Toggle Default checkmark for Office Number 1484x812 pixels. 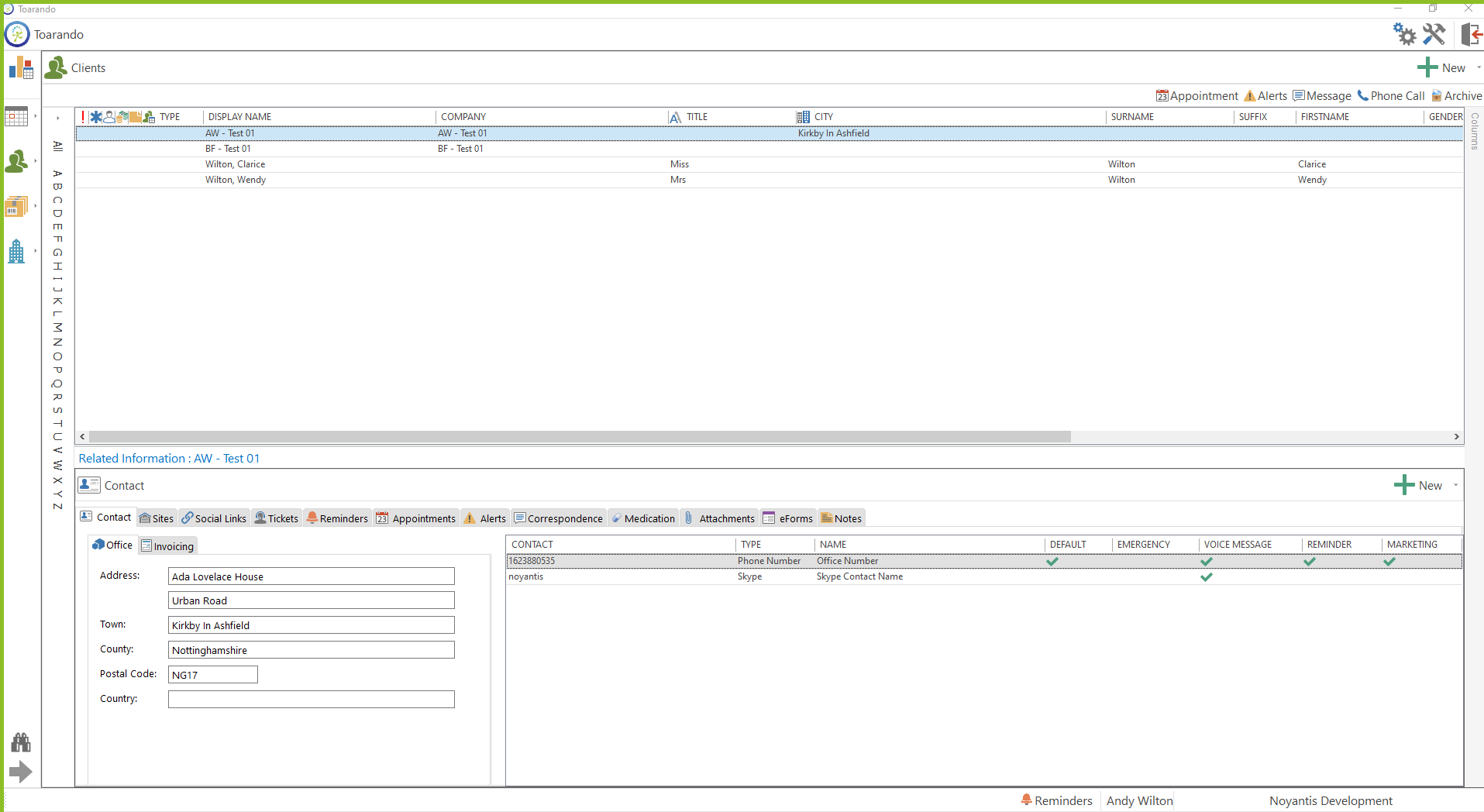coord(1052,562)
